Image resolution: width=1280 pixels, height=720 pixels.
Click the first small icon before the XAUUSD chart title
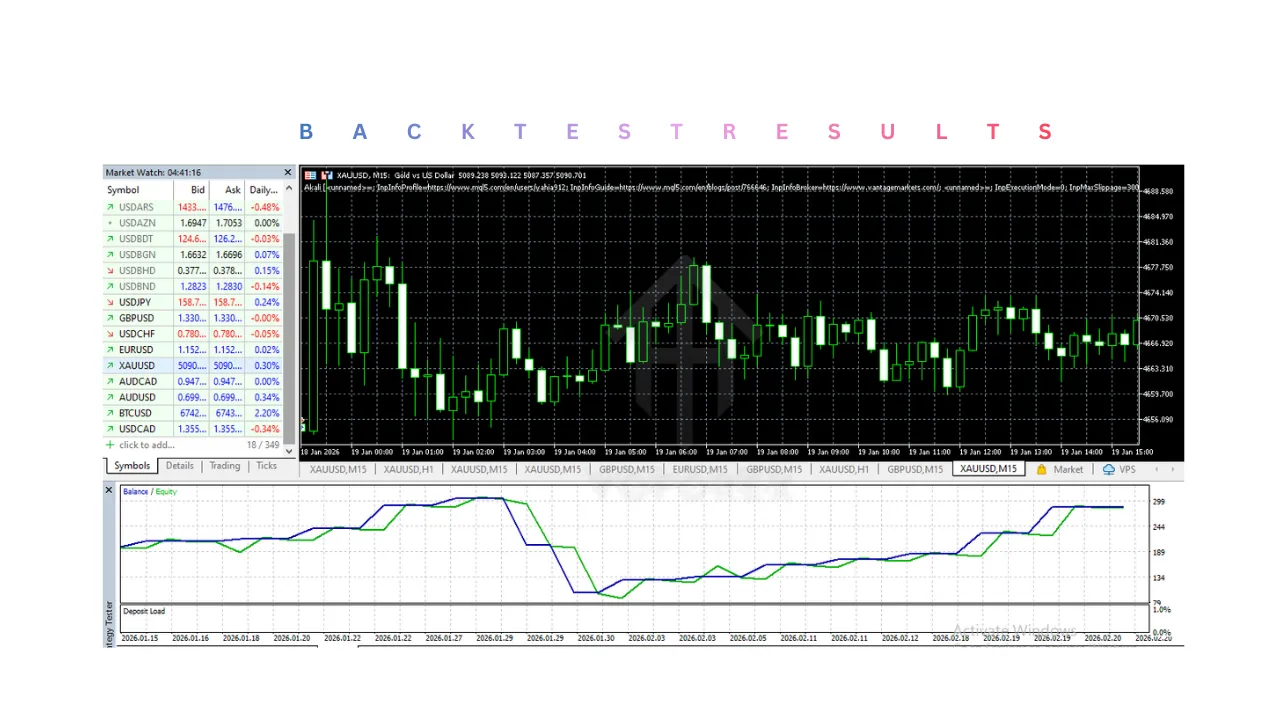click(x=310, y=175)
